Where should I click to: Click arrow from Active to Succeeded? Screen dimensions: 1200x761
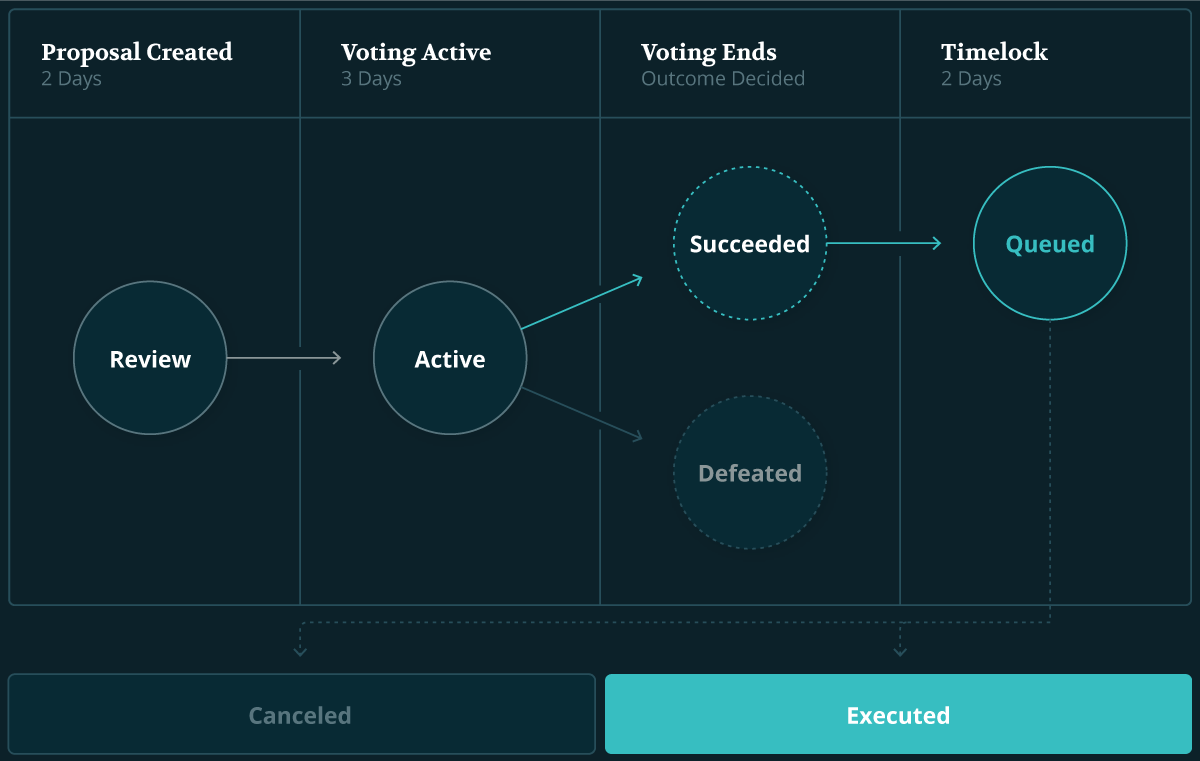(x=582, y=302)
